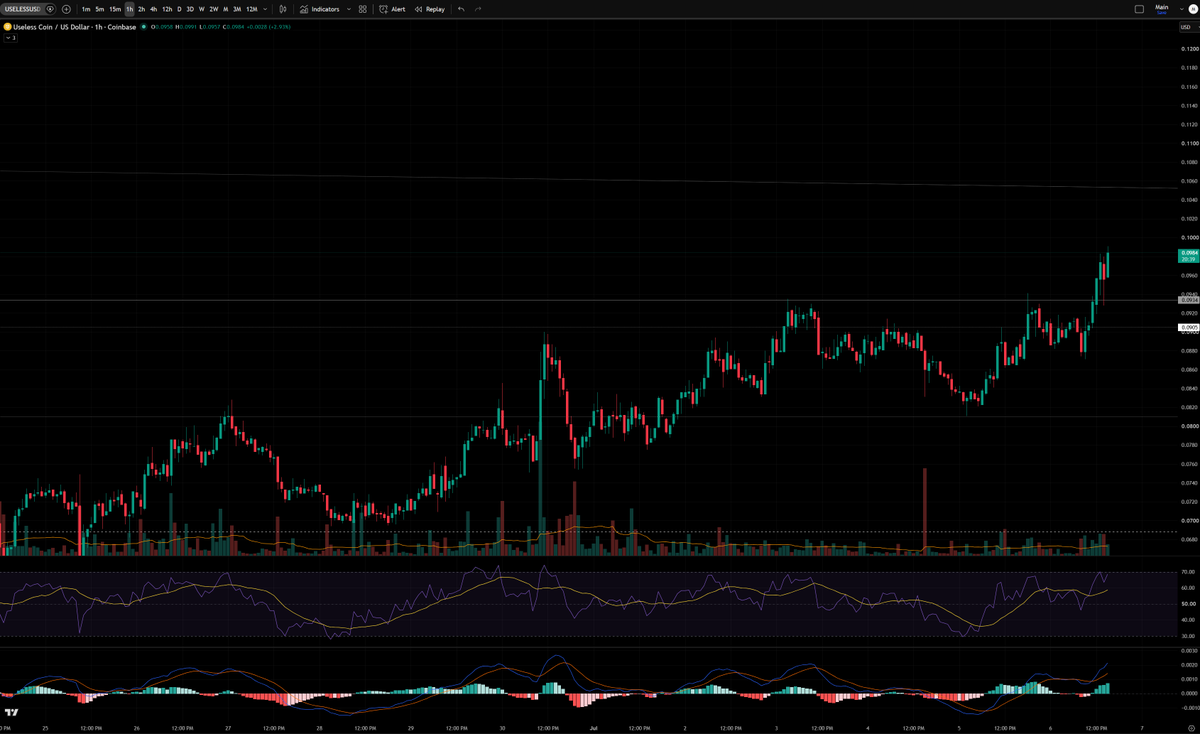This screenshot has width=1200, height=734.
Task: Expand the timeframe list chevron
Action: pos(265,9)
